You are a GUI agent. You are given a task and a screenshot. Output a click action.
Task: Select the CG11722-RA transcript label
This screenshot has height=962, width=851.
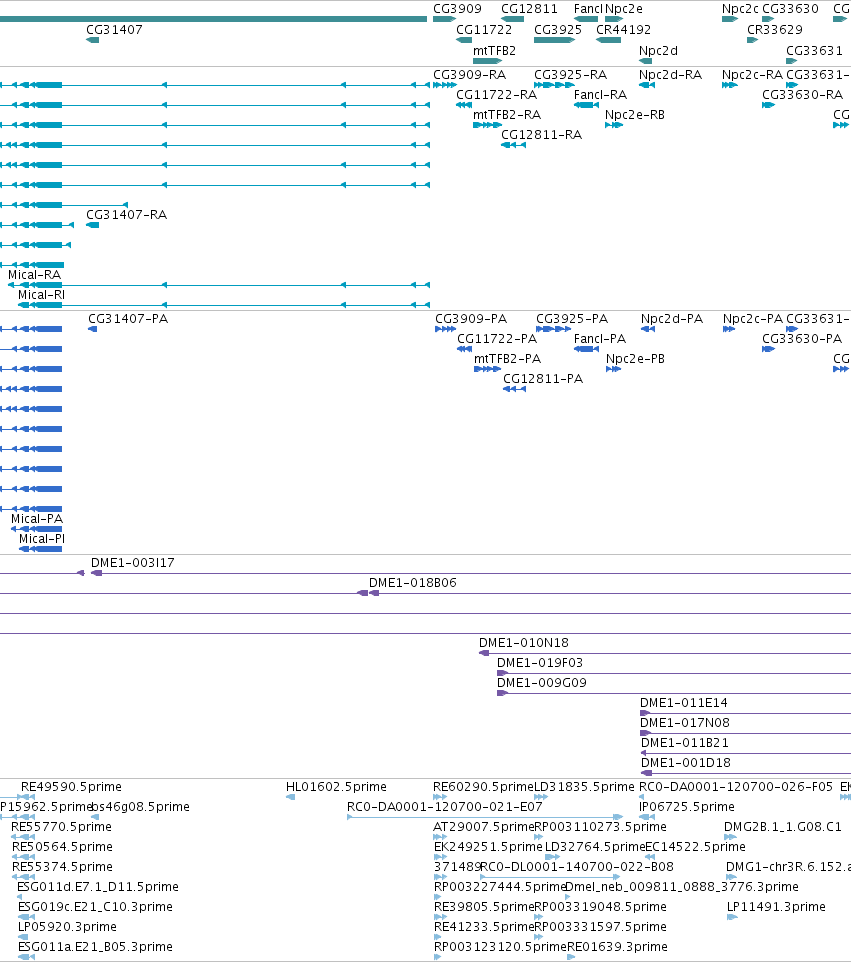click(496, 94)
